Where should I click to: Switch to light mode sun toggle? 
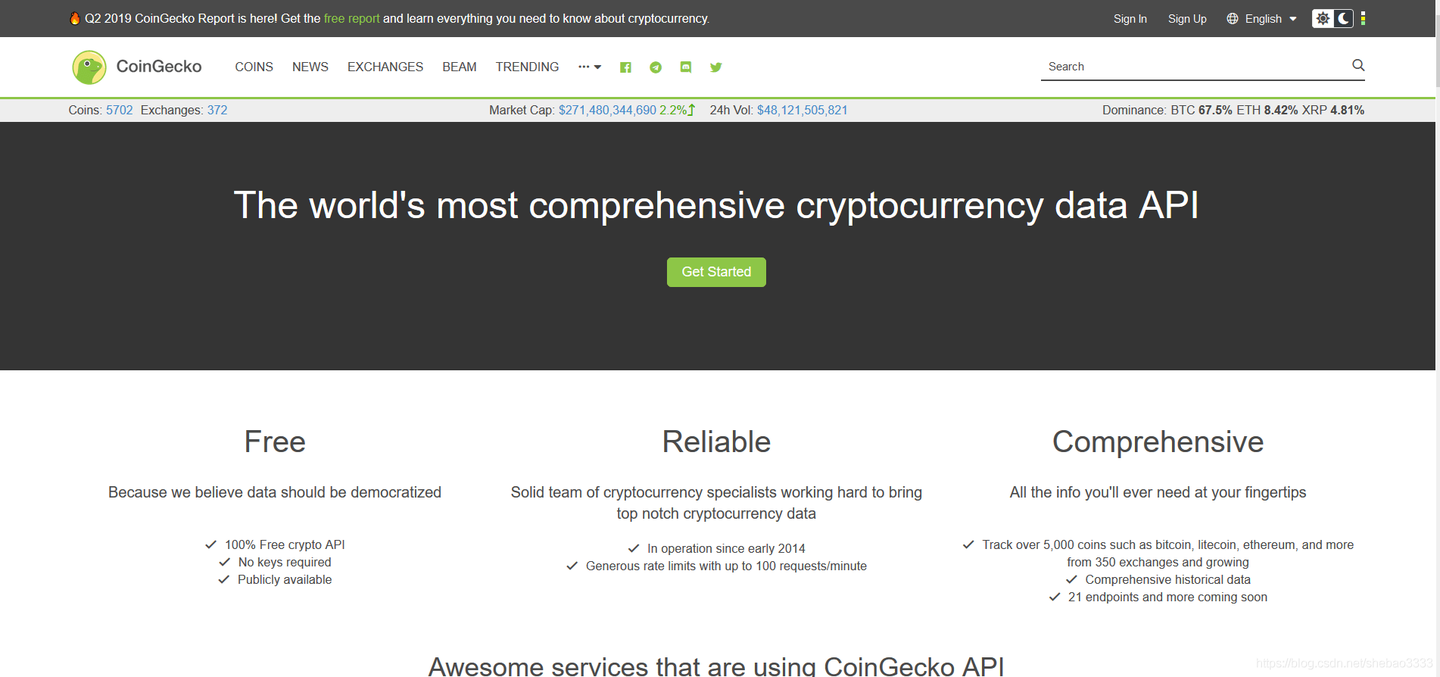click(x=1323, y=18)
